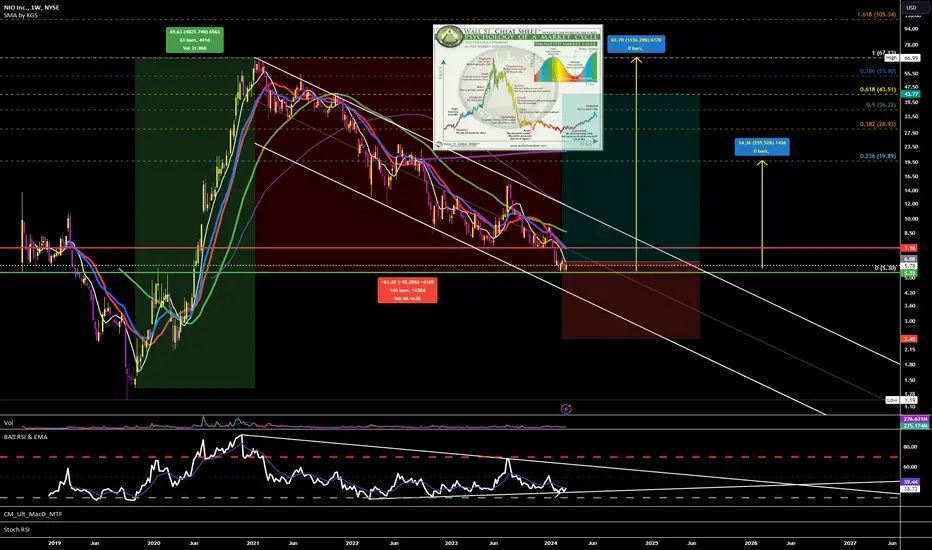The image size is (932, 550).
Task: Click the 38.73 RSI value tag
Action: pos(911,489)
